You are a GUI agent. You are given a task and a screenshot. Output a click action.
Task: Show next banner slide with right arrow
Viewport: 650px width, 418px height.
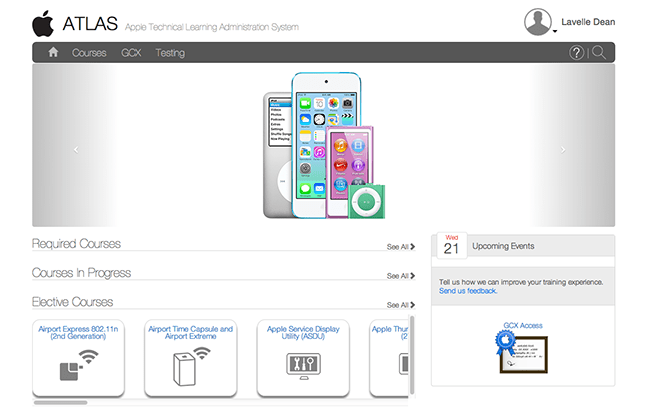[x=563, y=150]
